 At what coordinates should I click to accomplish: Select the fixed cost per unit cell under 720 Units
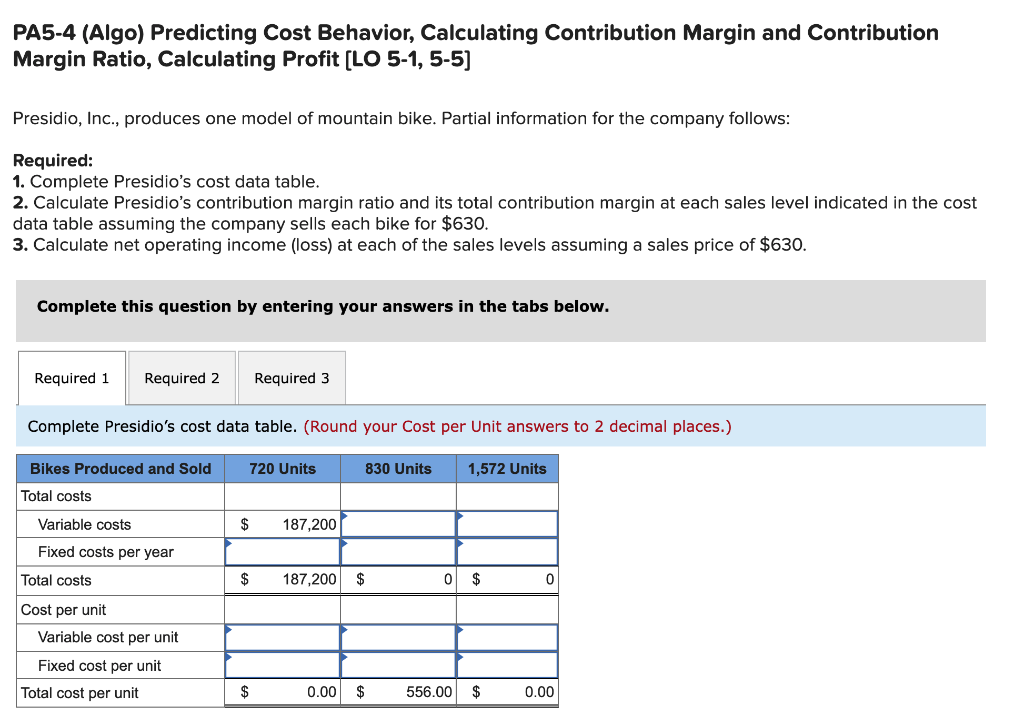(x=282, y=664)
